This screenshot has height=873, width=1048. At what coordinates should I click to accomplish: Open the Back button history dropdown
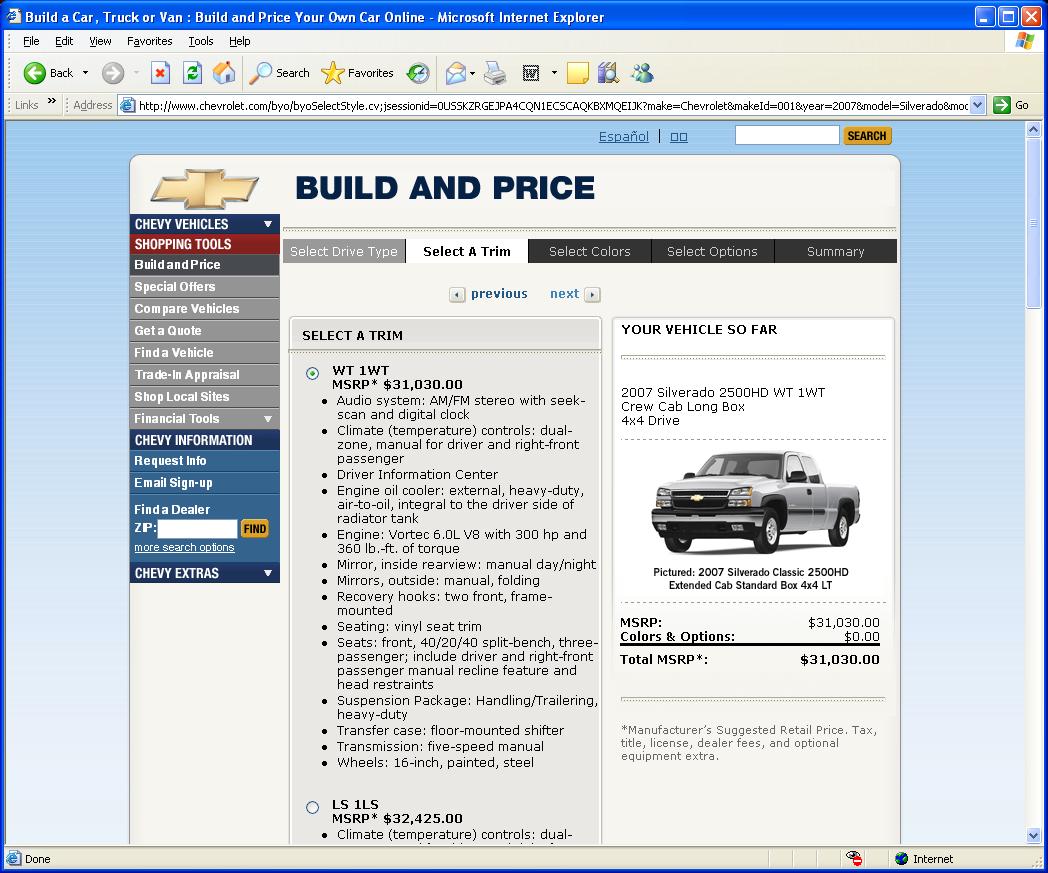tap(86, 73)
